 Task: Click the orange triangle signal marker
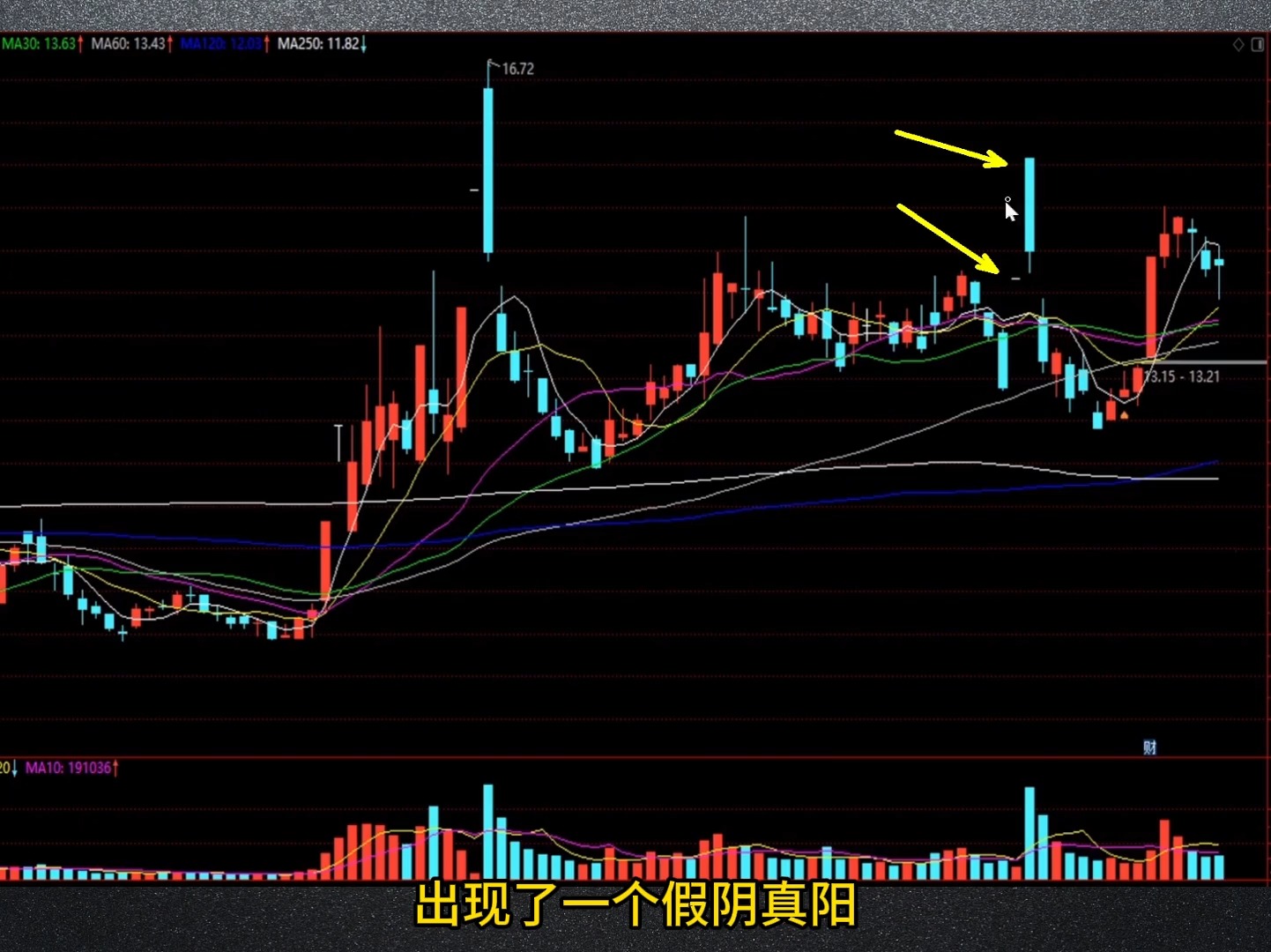[1125, 414]
